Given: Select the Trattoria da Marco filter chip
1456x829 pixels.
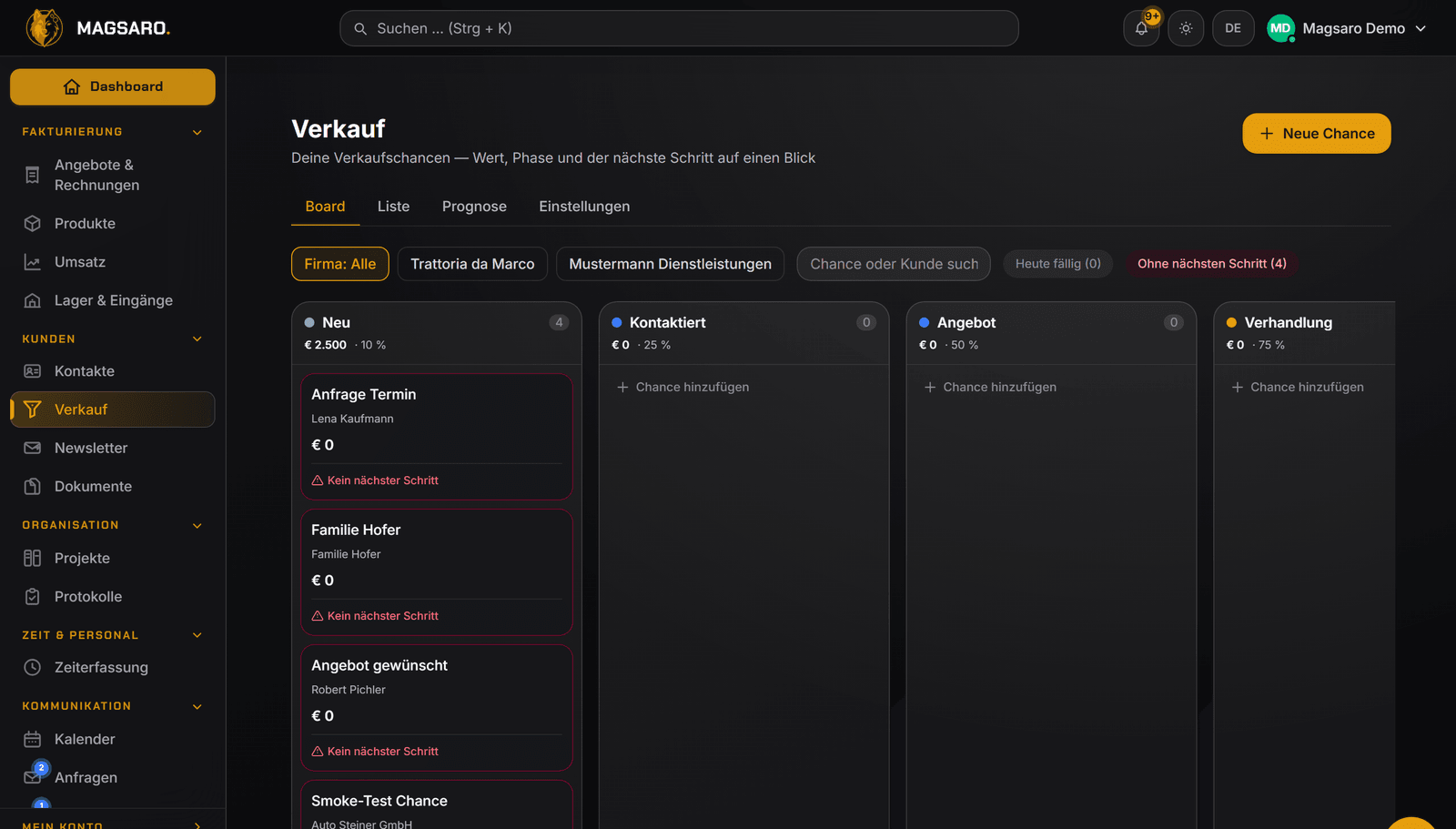Looking at the screenshot, I should point(472,264).
